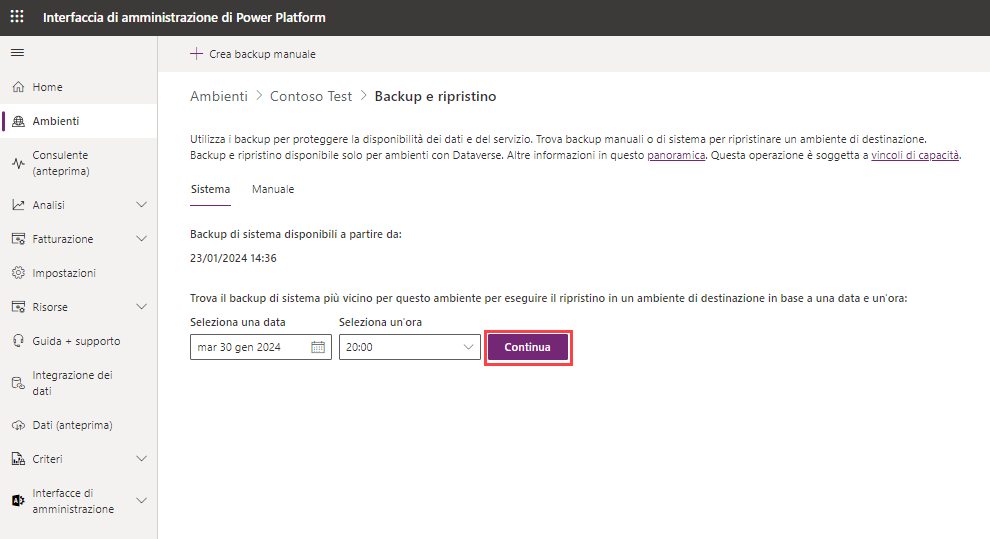The width and height of the screenshot is (990, 539).
Task: Open the vincoli di capacità link
Action: pos(915,155)
